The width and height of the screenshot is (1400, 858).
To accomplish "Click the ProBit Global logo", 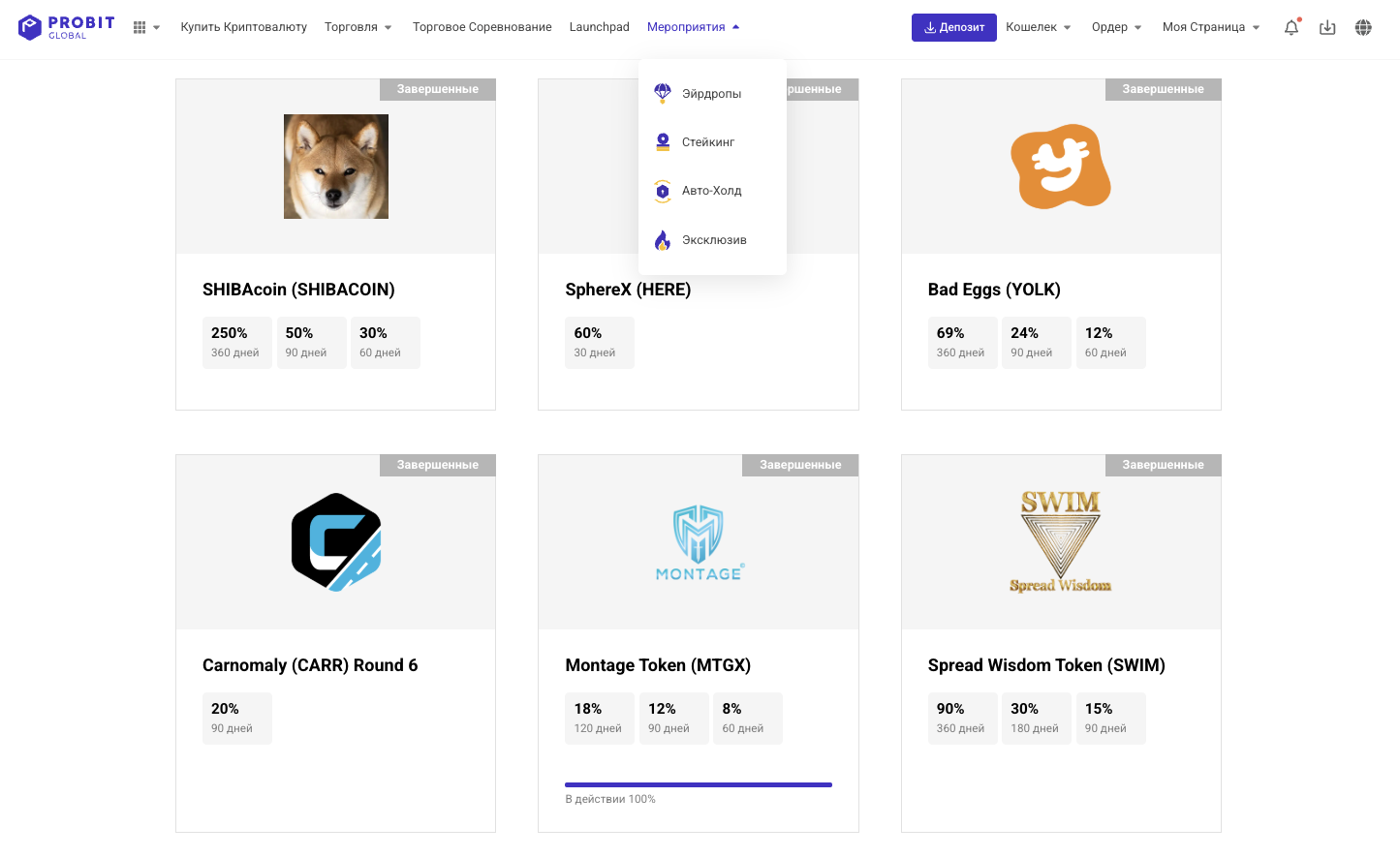I will pos(66,27).
